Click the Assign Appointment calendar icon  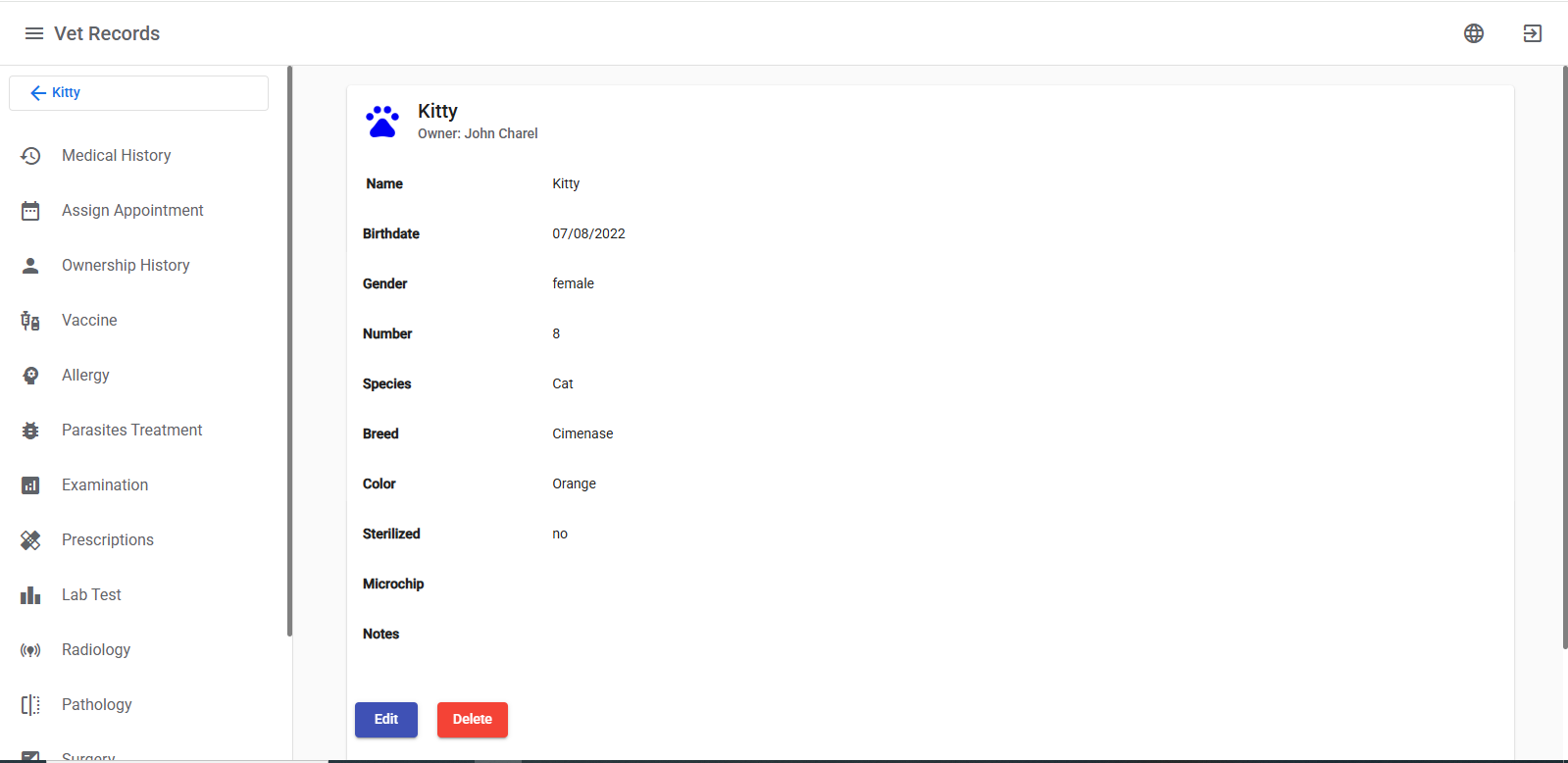point(30,211)
